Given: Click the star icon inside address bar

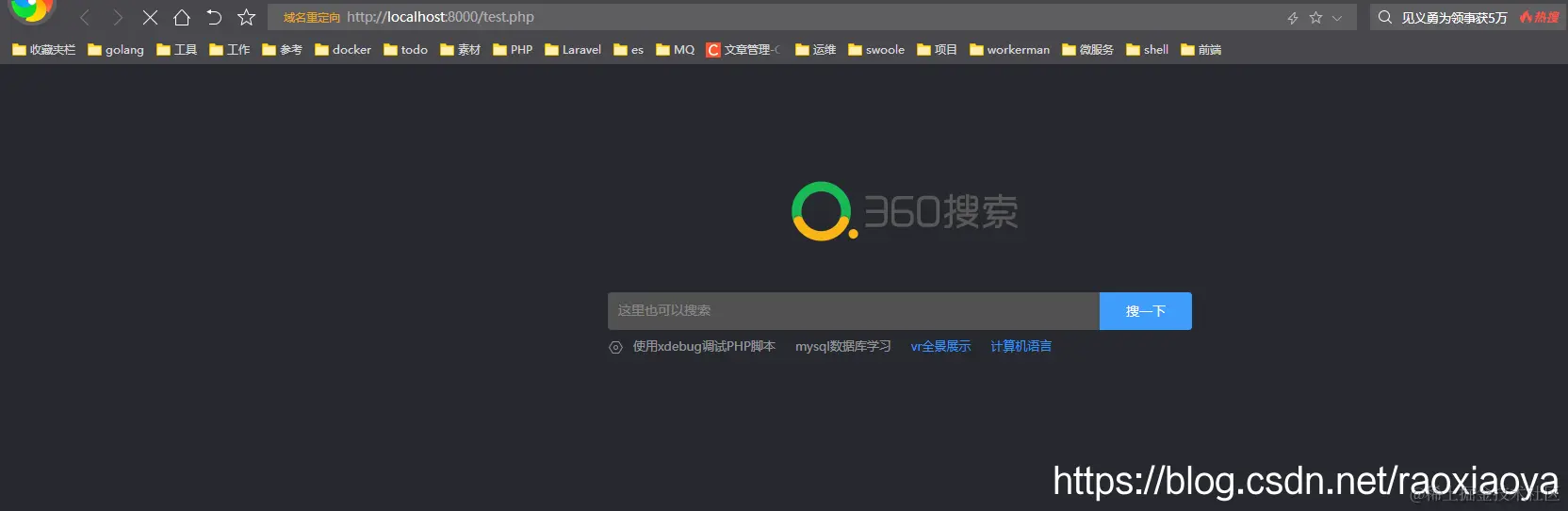Looking at the screenshot, I should [1315, 18].
